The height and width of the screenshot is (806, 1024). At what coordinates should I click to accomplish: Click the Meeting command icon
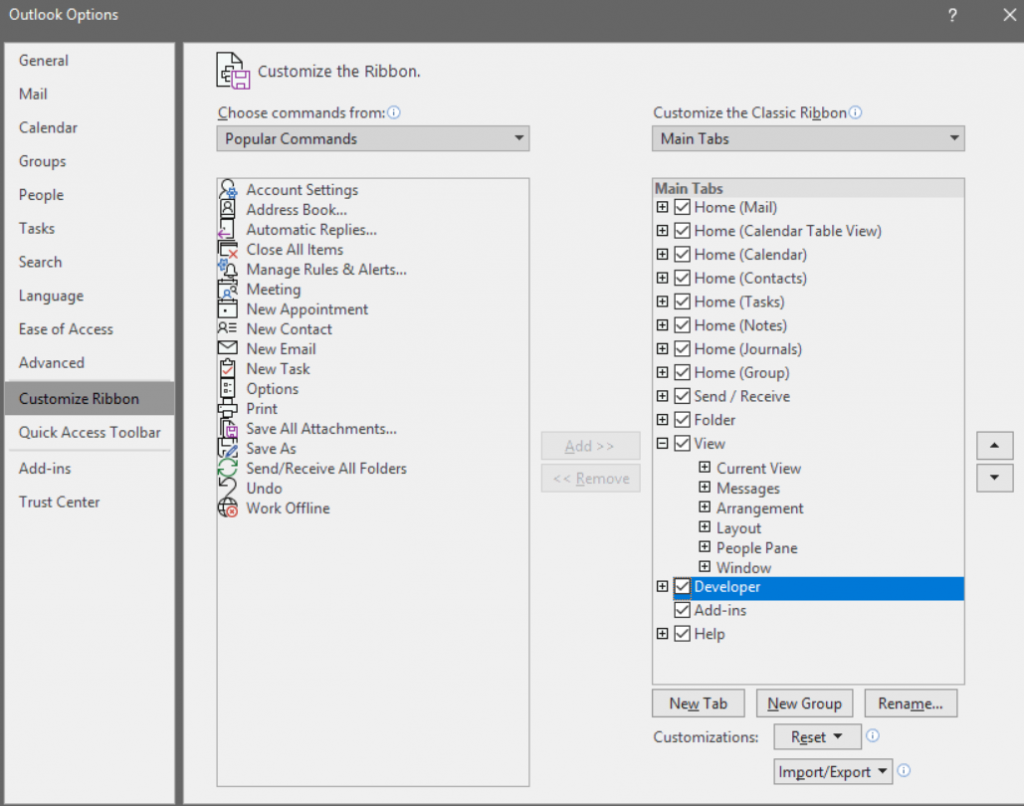coord(227,289)
